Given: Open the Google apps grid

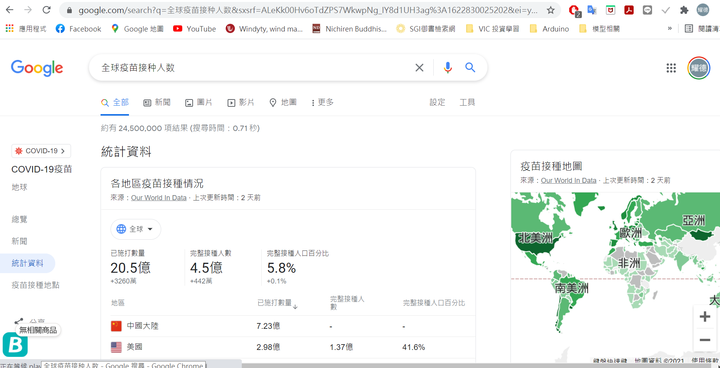Looking at the screenshot, I should 671,68.
